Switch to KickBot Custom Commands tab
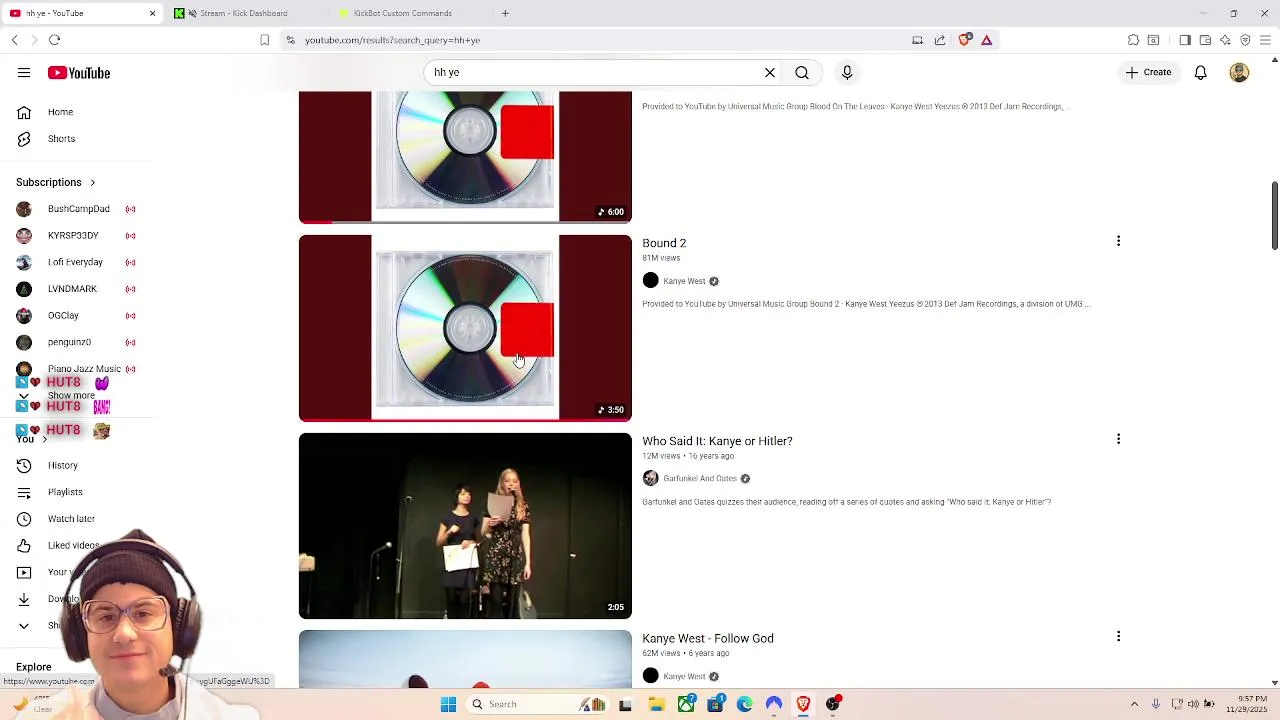The image size is (1280, 720). click(402, 13)
